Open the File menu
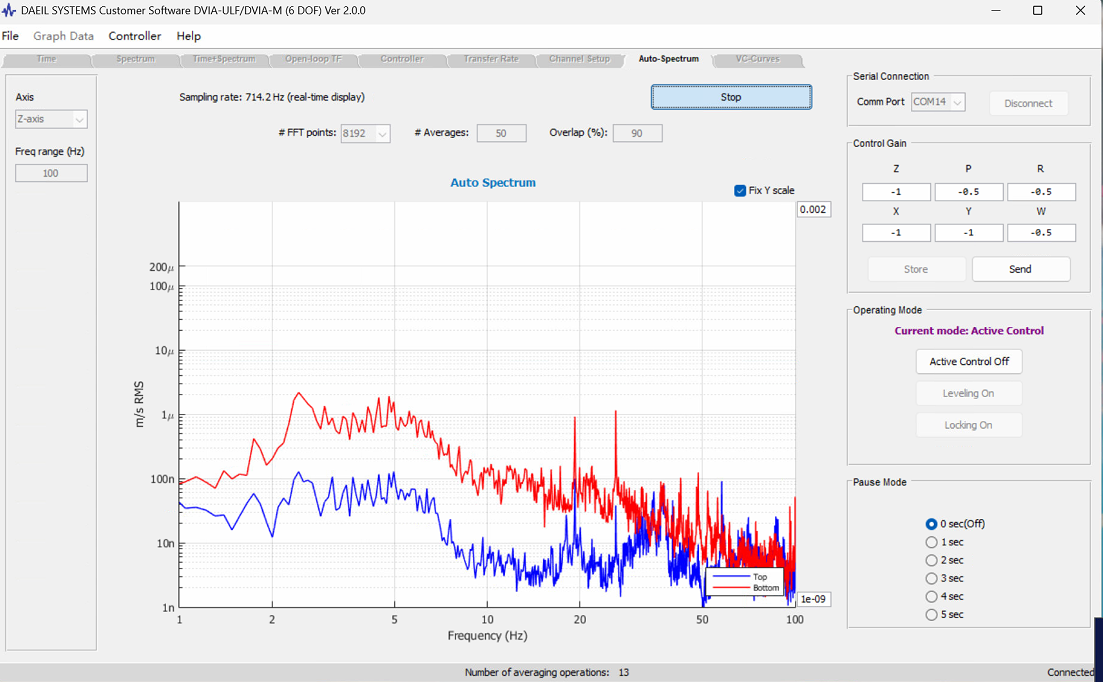Screen dimensions: 1103x682 pyautogui.click(x=10, y=36)
